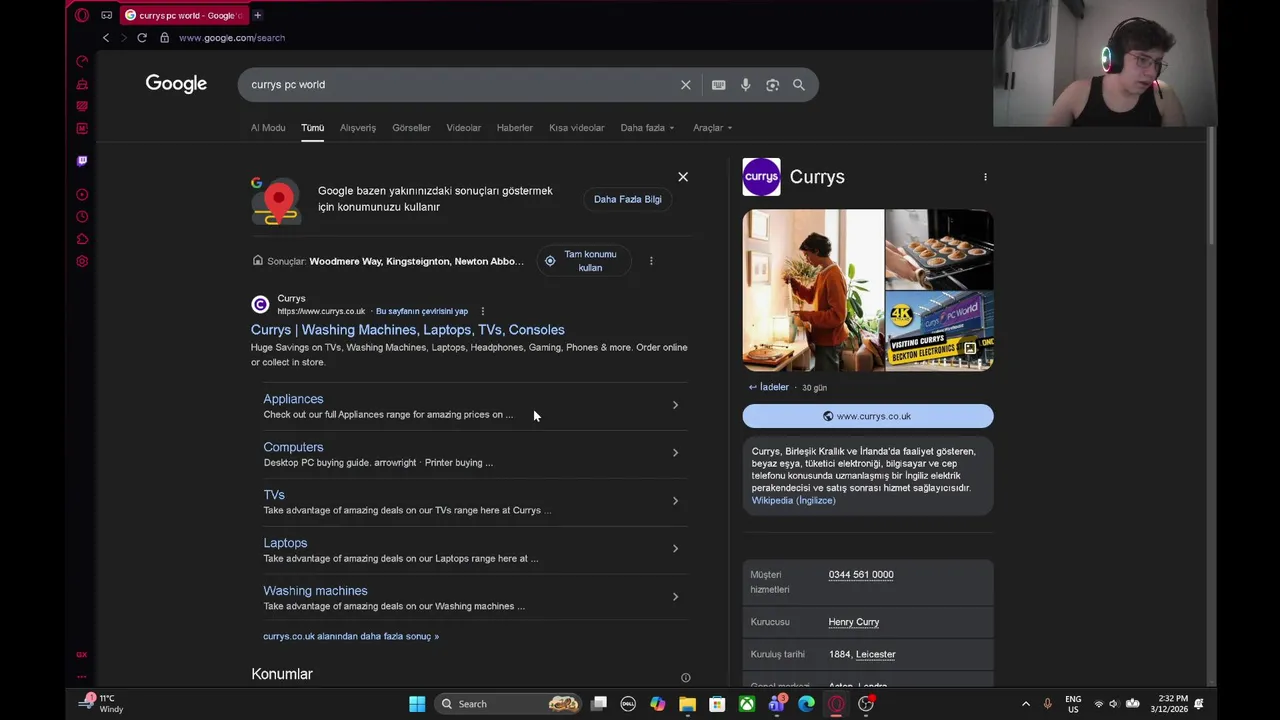Open Currys Washing Machines, Laptops result title
This screenshot has height=720, width=1280.
point(408,330)
